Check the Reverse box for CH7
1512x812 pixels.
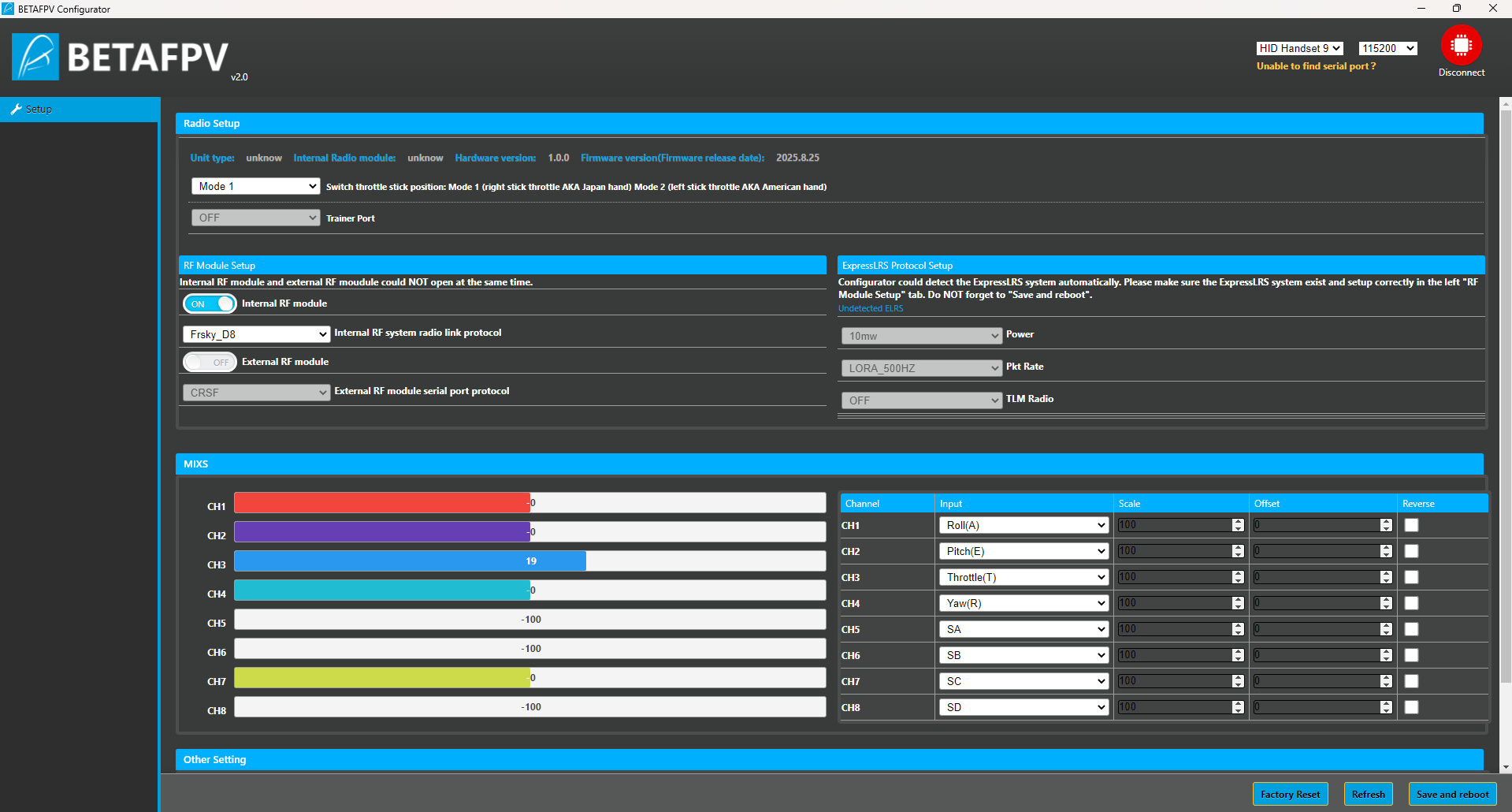tap(1411, 681)
